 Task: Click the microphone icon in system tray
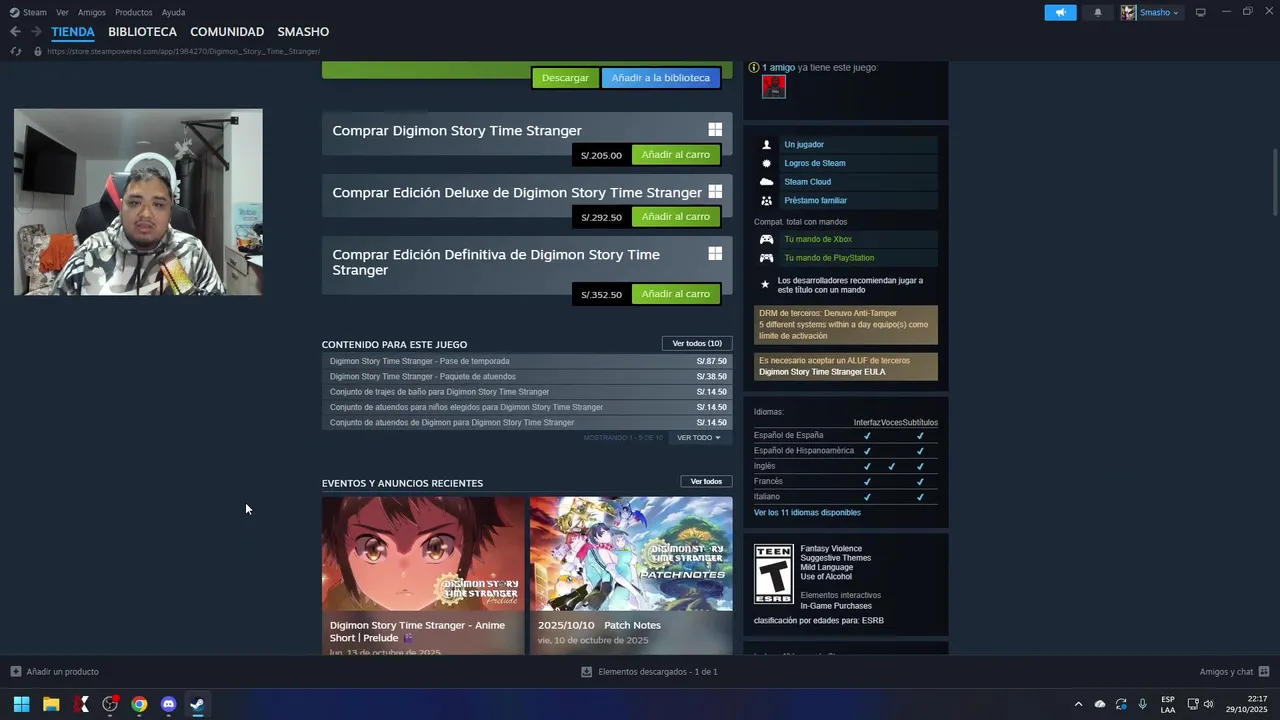click(x=1142, y=704)
